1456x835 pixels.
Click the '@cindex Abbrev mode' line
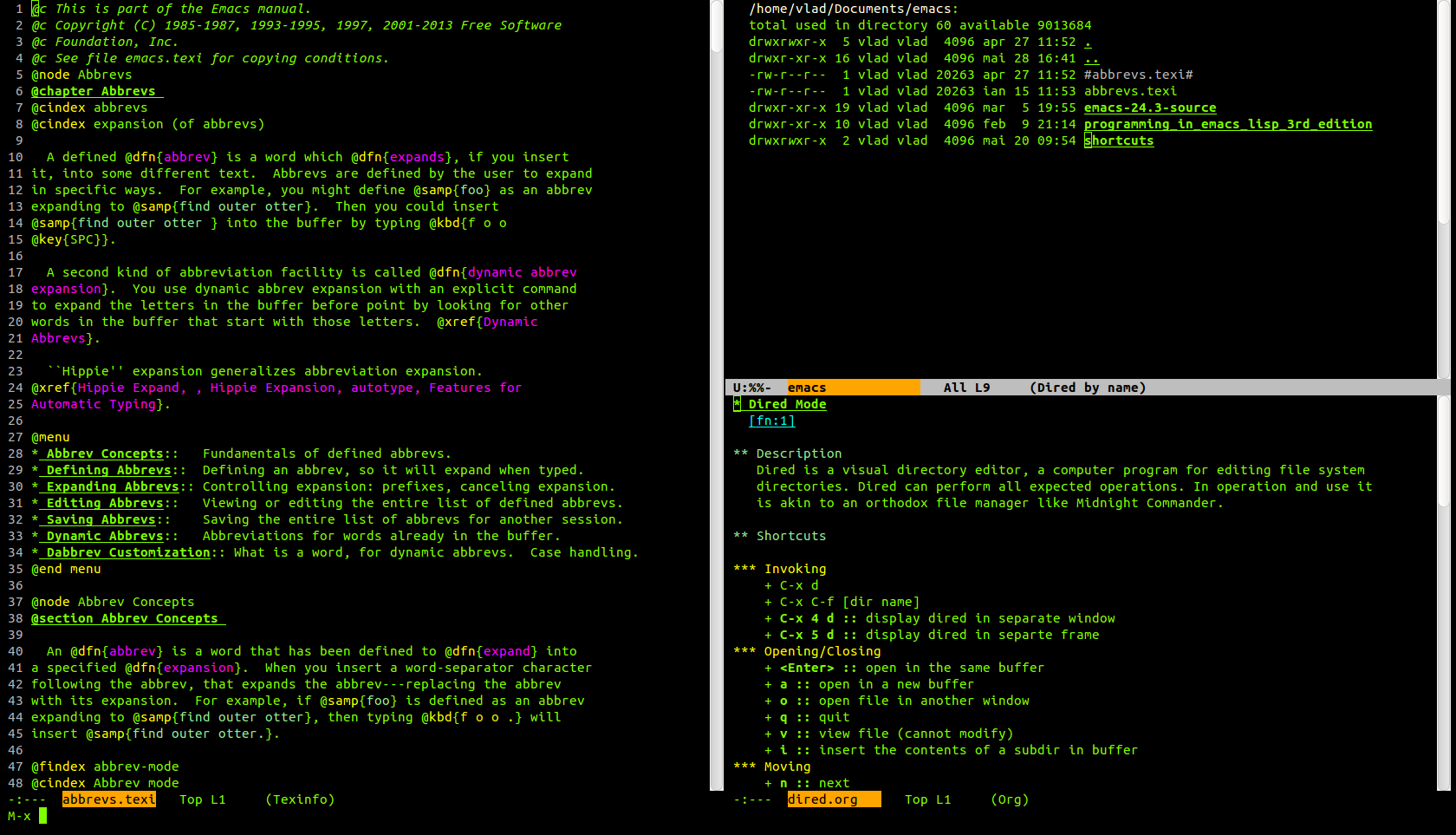[105, 783]
